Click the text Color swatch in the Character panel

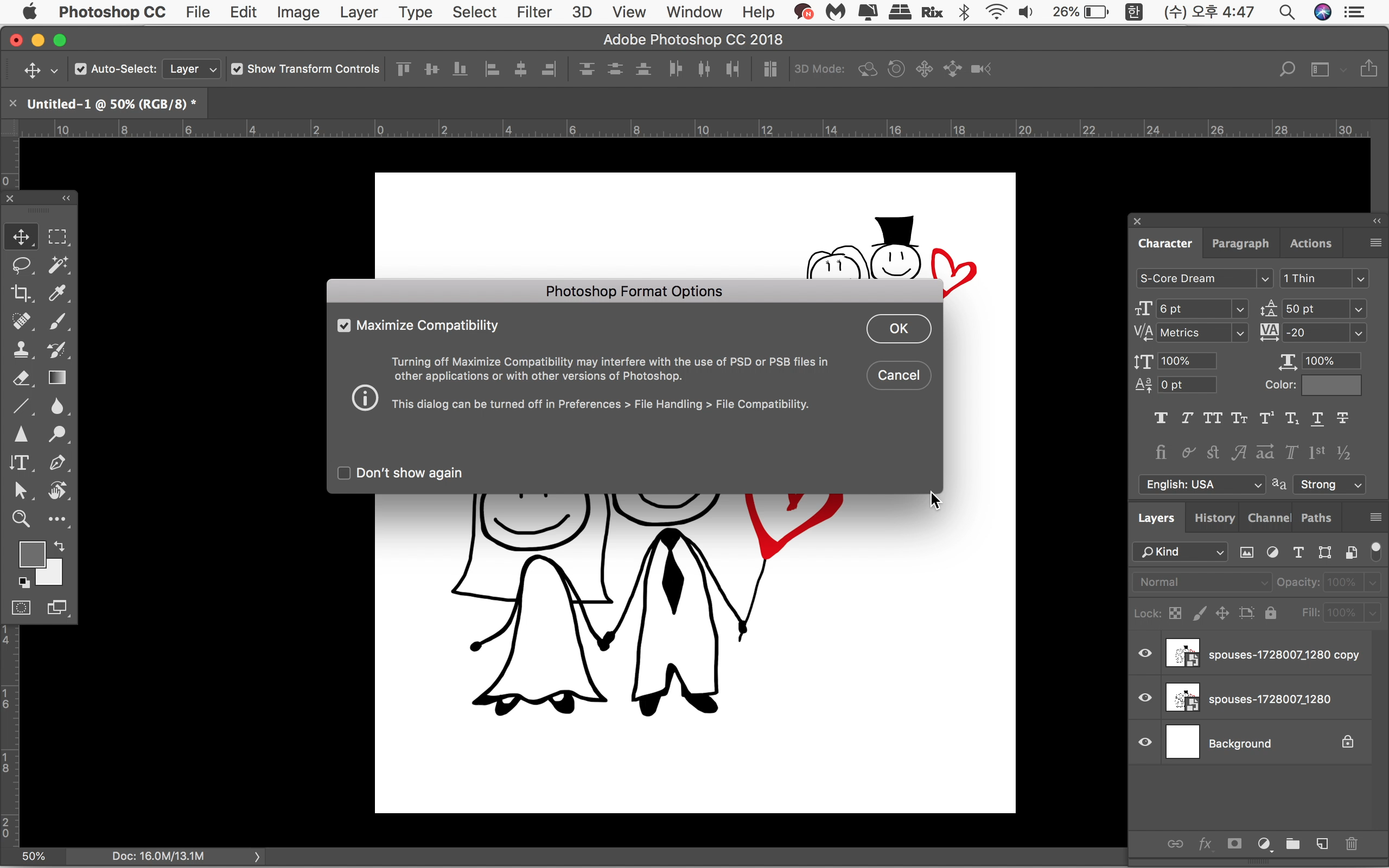pos(1331,385)
